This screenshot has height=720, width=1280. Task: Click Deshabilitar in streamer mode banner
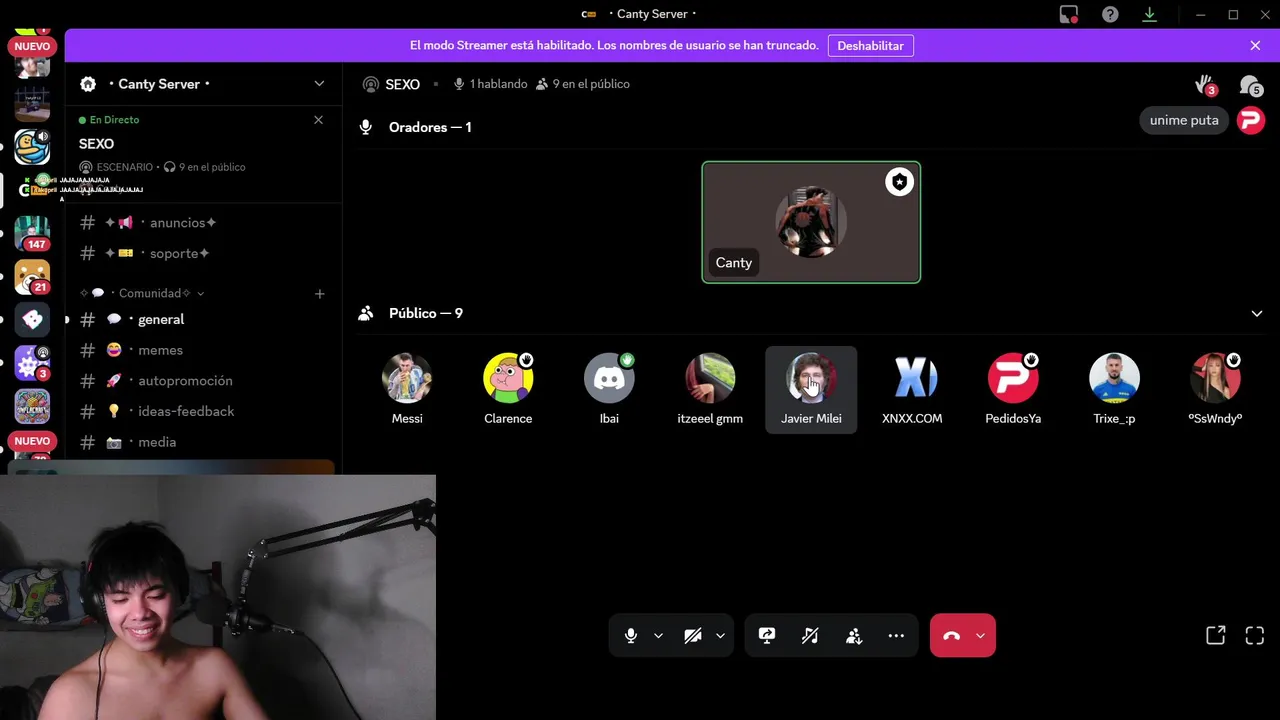point(870,46)
